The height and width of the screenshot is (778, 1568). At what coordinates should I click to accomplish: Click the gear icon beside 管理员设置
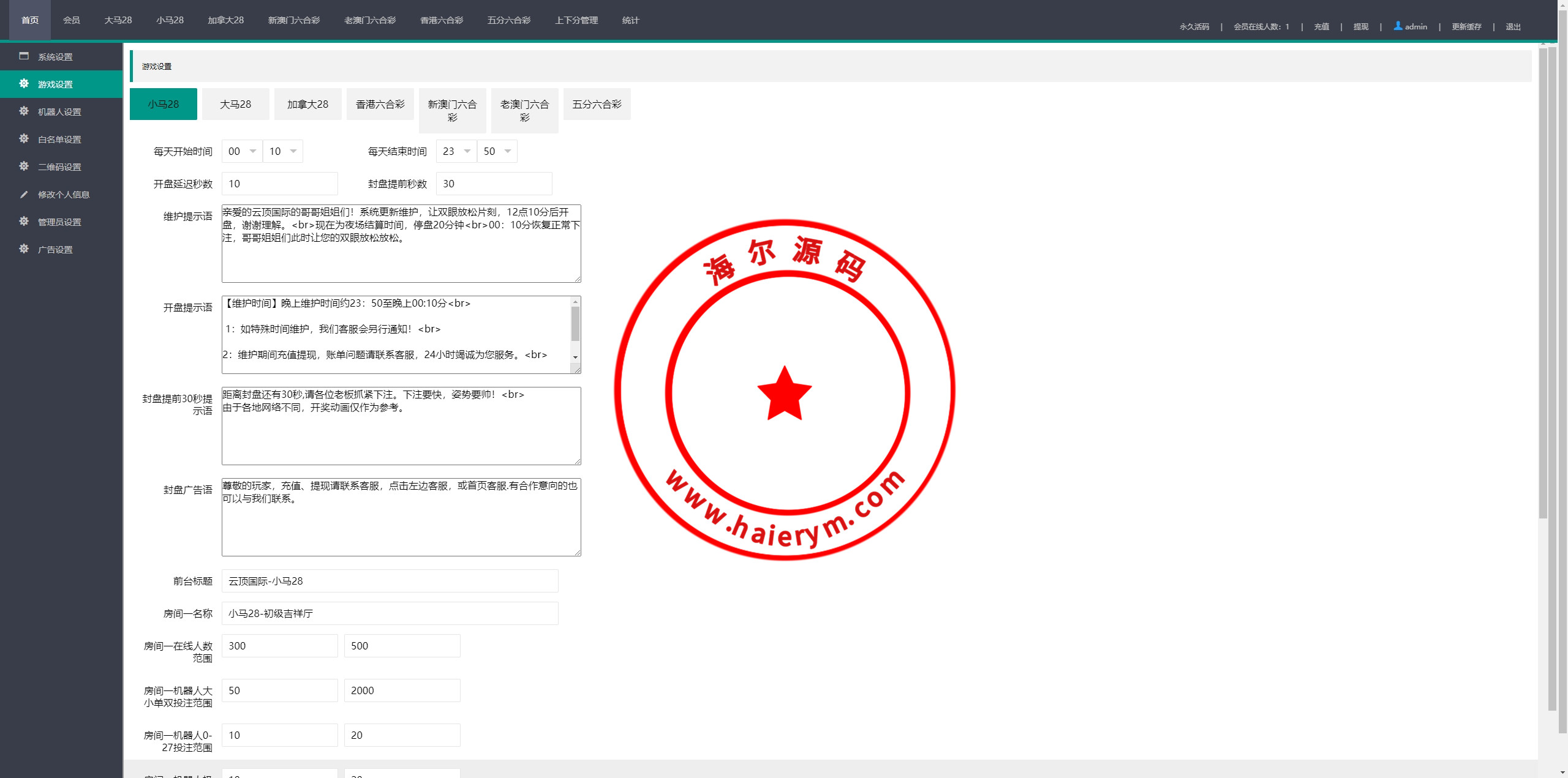(24, 221)
